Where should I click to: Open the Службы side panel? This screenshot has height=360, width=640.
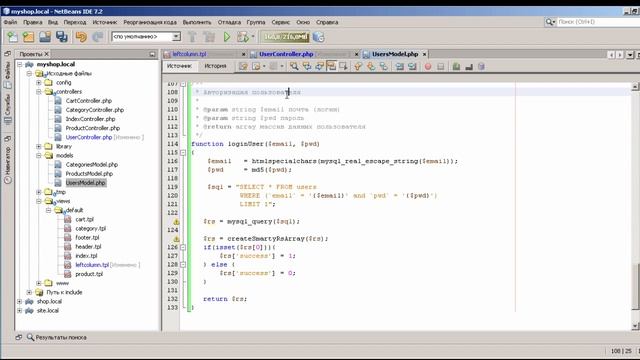tap(8, 108)
